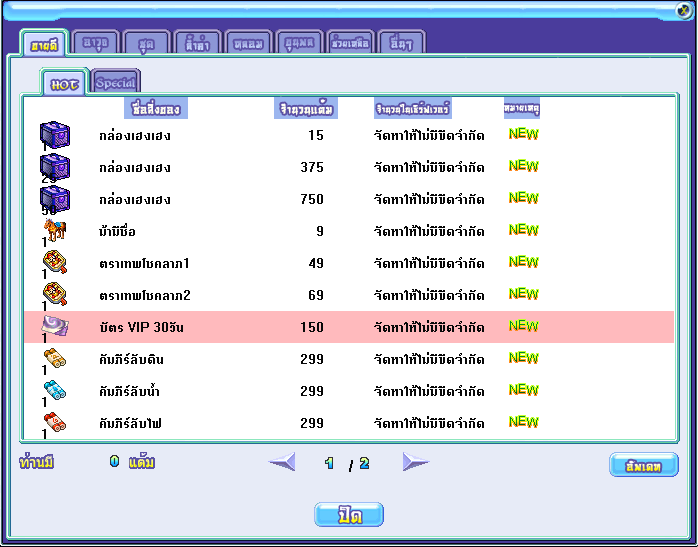Click the ตราเทพโชคลาภ1 badge icon

(54, 263)
